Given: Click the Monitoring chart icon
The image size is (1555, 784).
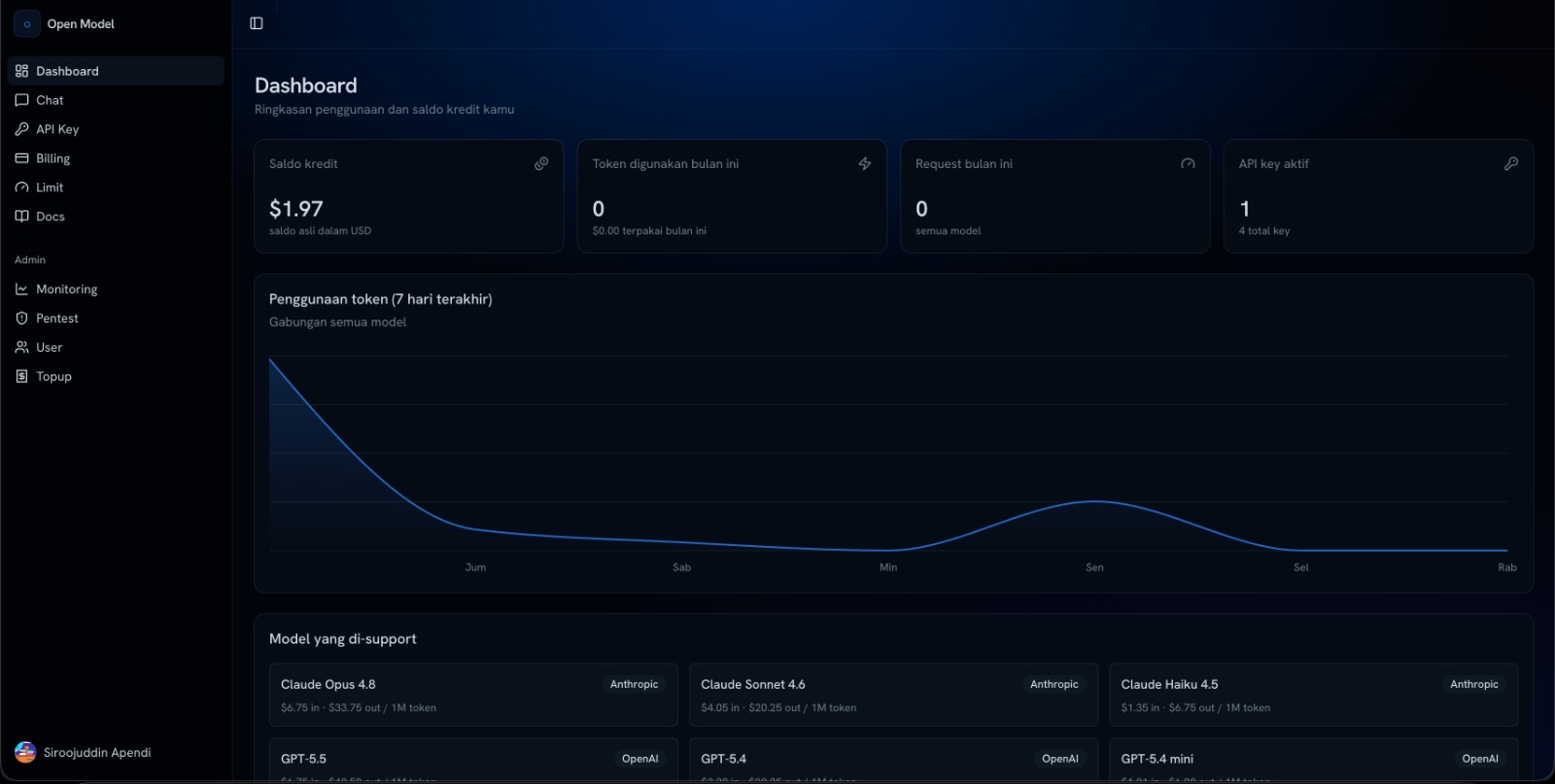Looking at the screenshot, I should point(21,290).
